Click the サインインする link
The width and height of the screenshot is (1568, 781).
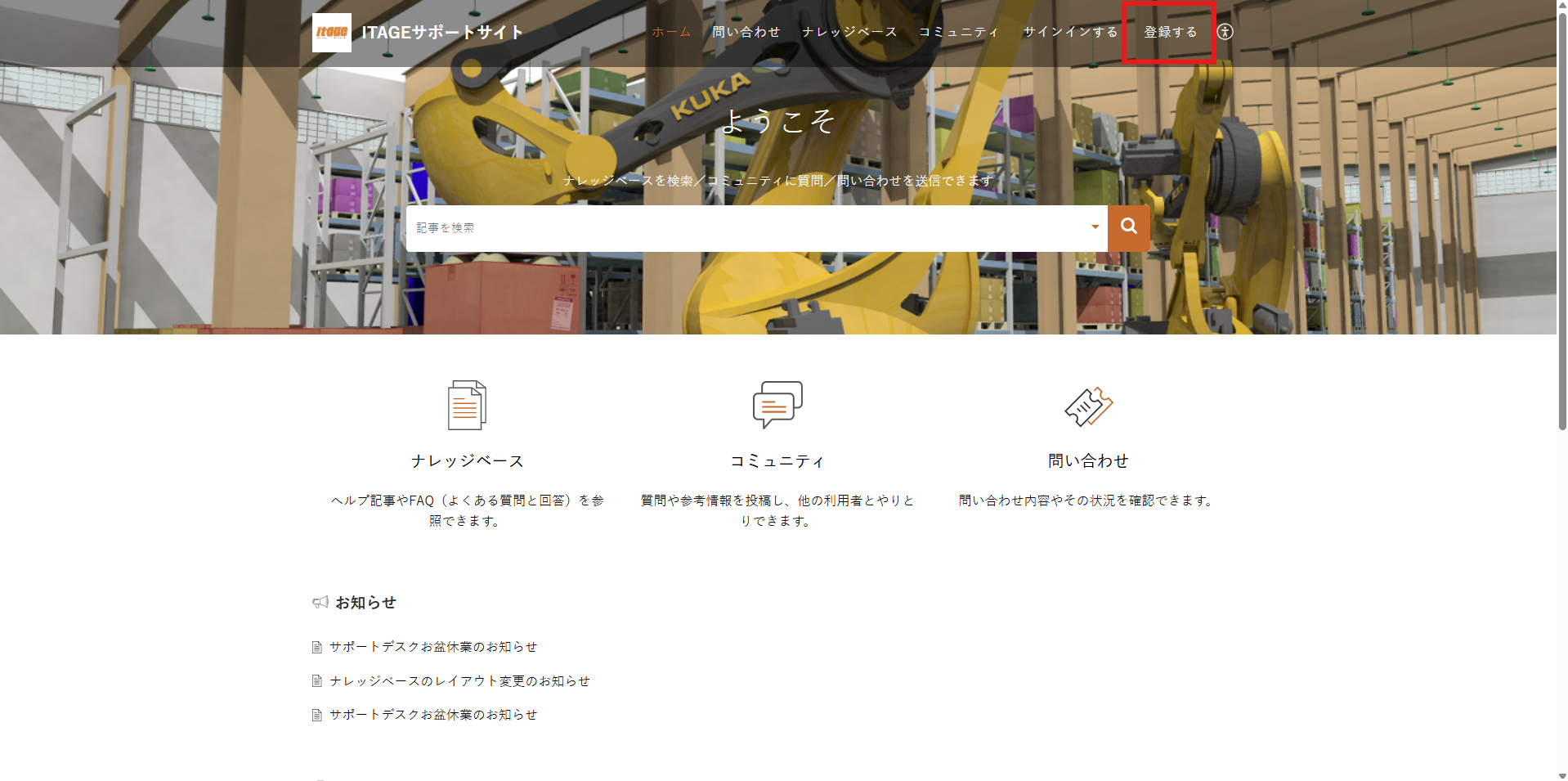(1070, 32)
